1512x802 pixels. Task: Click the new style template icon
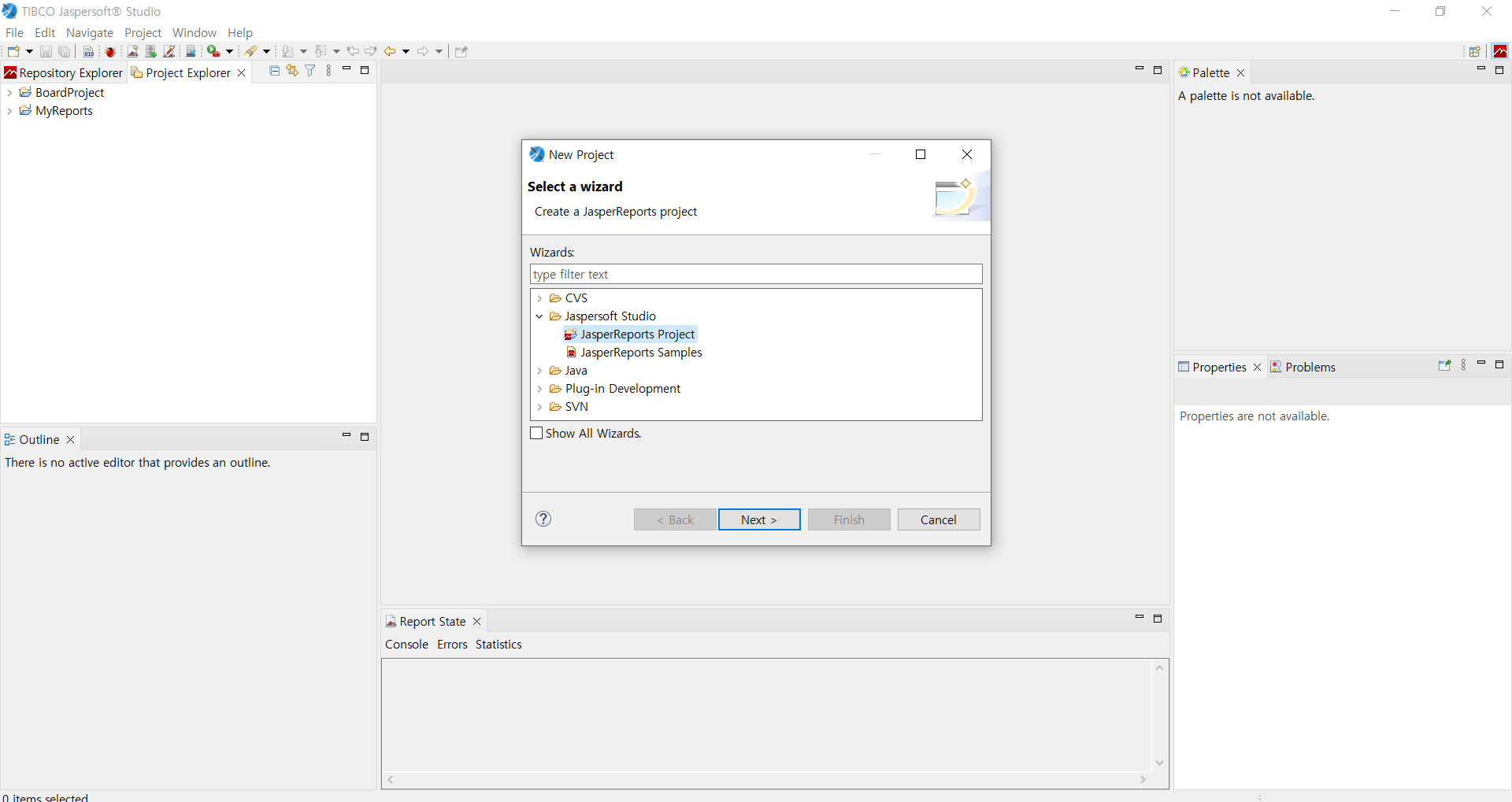click(169, 52)
